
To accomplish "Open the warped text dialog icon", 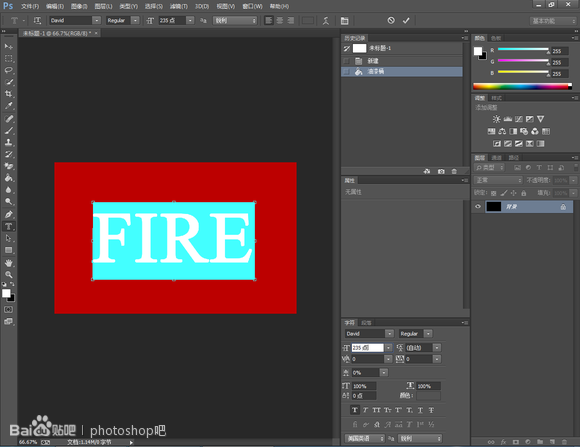I will point(326,21).
